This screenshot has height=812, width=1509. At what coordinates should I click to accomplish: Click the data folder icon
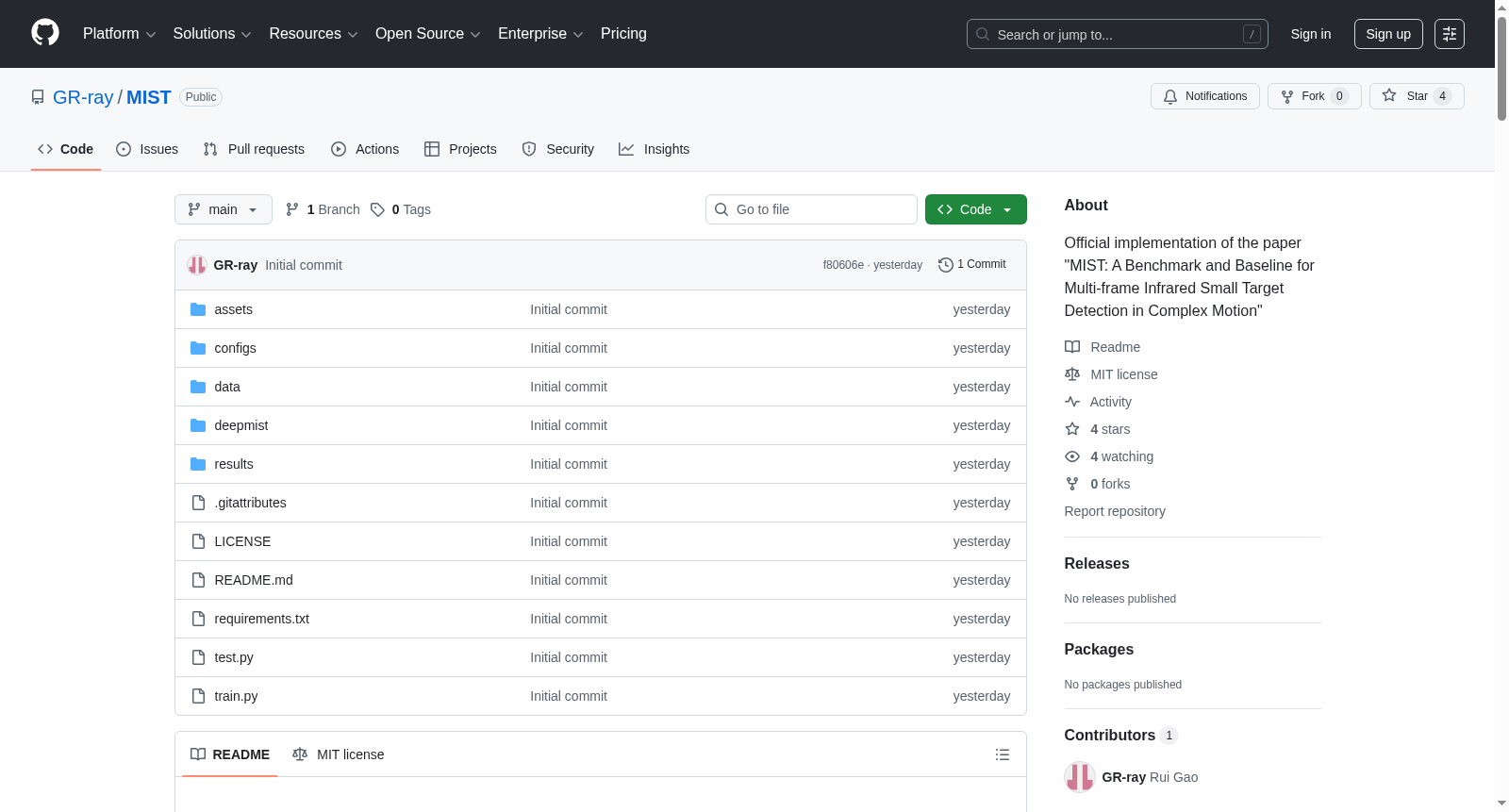pos(198,387)
